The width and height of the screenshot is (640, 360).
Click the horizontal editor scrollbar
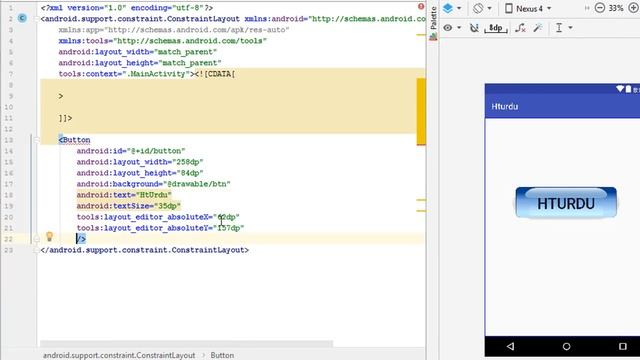[186, 344]
